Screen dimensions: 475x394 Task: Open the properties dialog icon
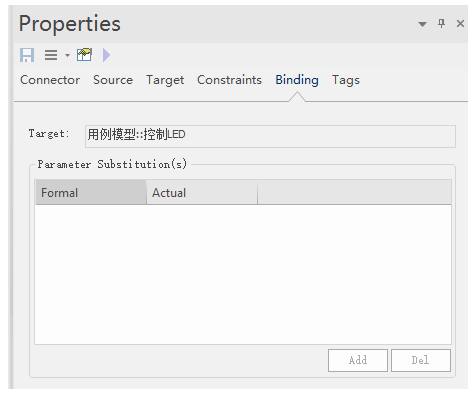(84, 55)
